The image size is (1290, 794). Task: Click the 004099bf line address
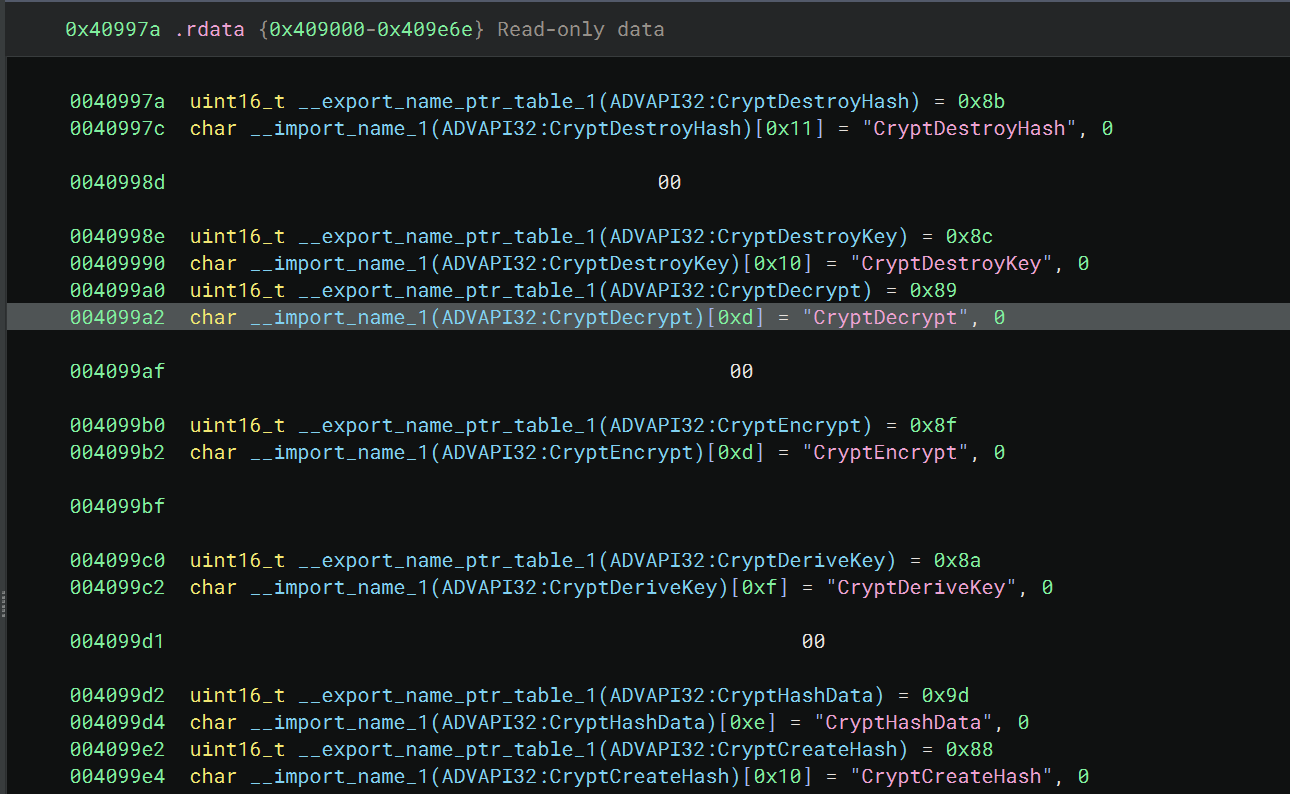(x=117, y=506)
